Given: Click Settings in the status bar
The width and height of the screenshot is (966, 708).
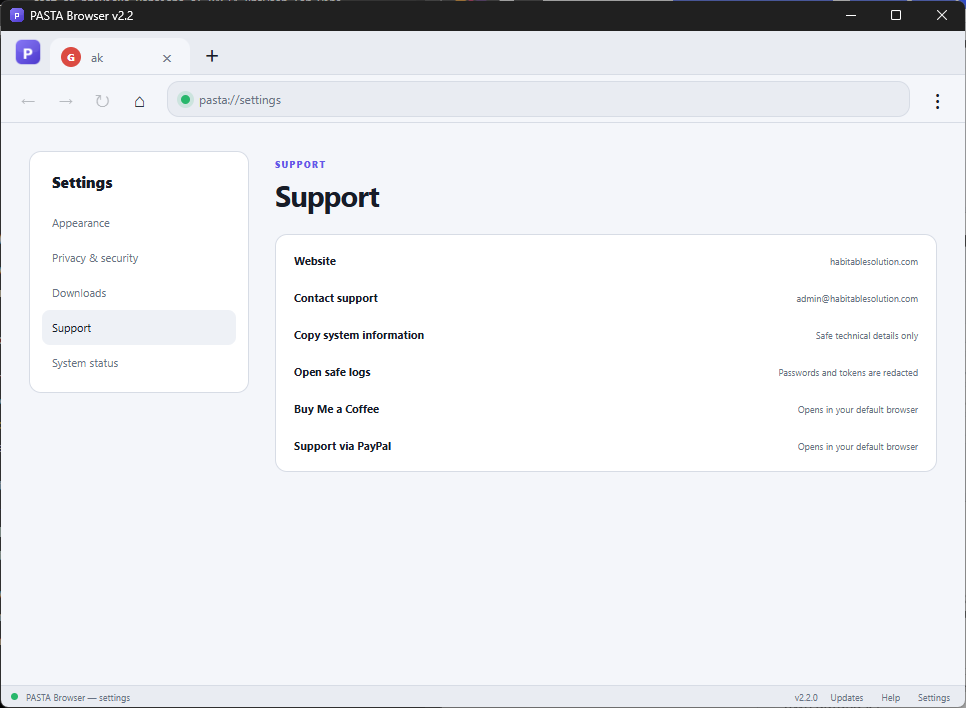Looking at the screenshot, I should point(933,698).
